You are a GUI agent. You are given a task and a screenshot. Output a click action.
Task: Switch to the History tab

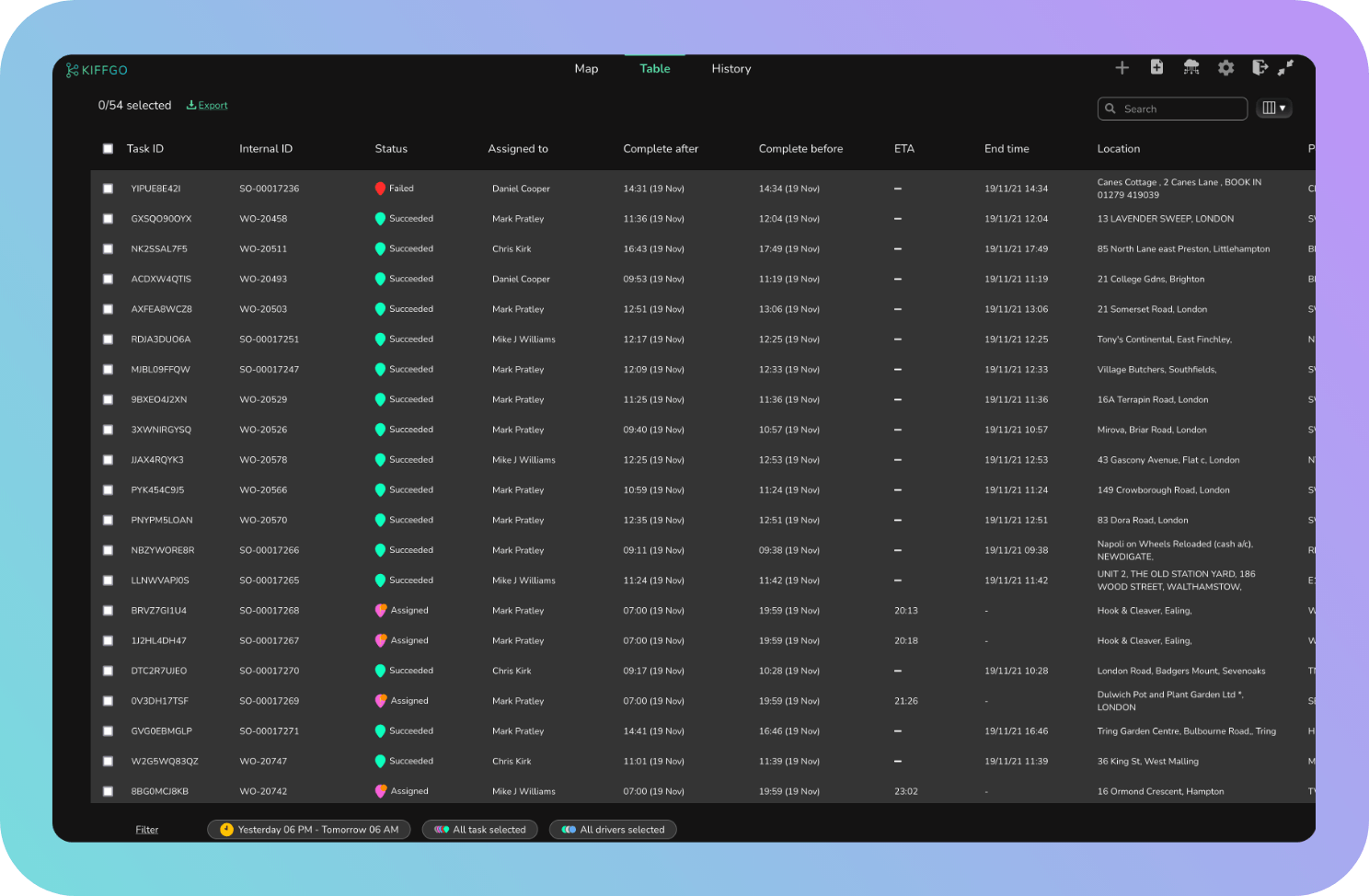731,69
